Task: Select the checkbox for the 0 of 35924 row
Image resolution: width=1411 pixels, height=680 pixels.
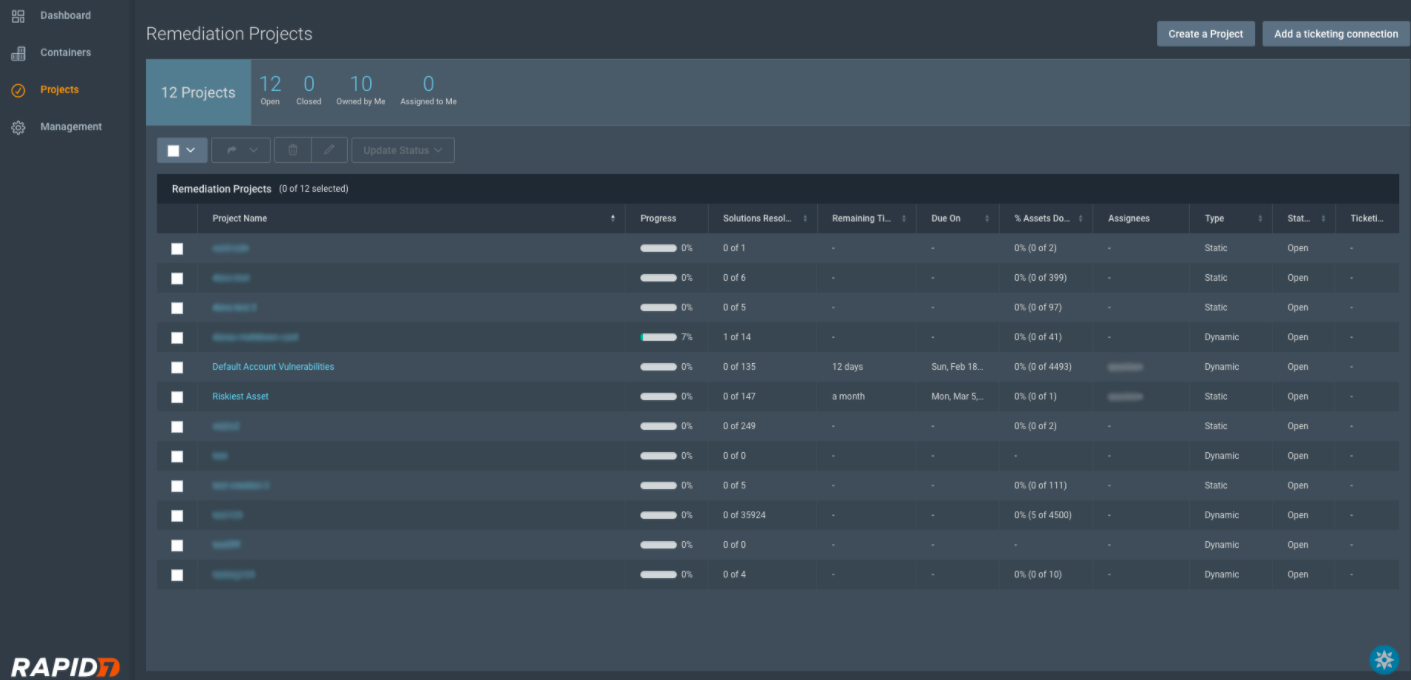Action: 177,515
